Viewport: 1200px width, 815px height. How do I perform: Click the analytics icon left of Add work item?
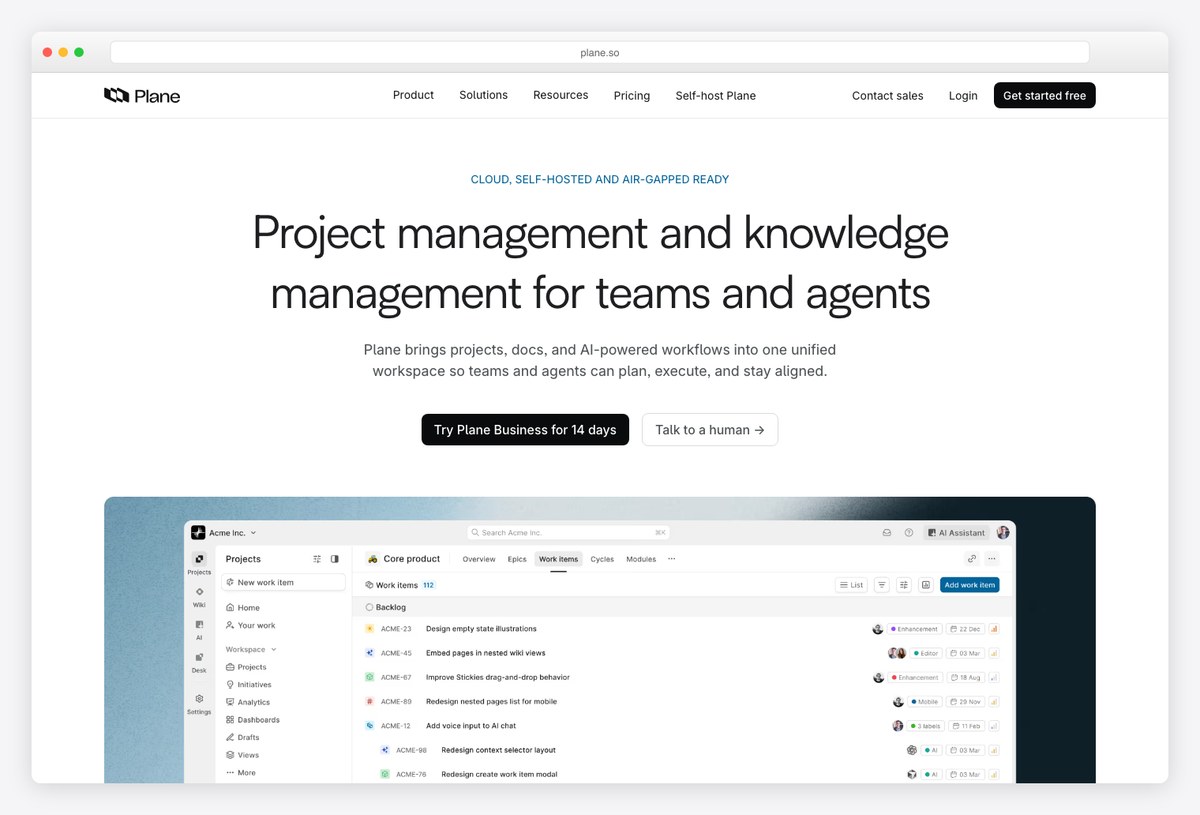[926, 585]
